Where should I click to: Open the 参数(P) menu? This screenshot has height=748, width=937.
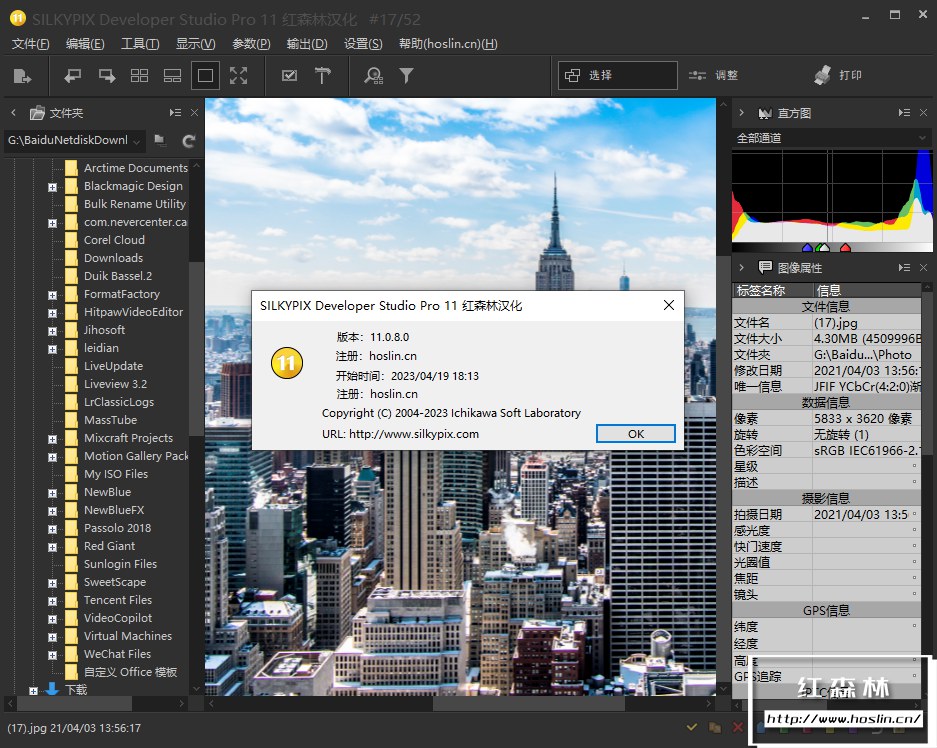pyautogui.click(x=251, y=44)
